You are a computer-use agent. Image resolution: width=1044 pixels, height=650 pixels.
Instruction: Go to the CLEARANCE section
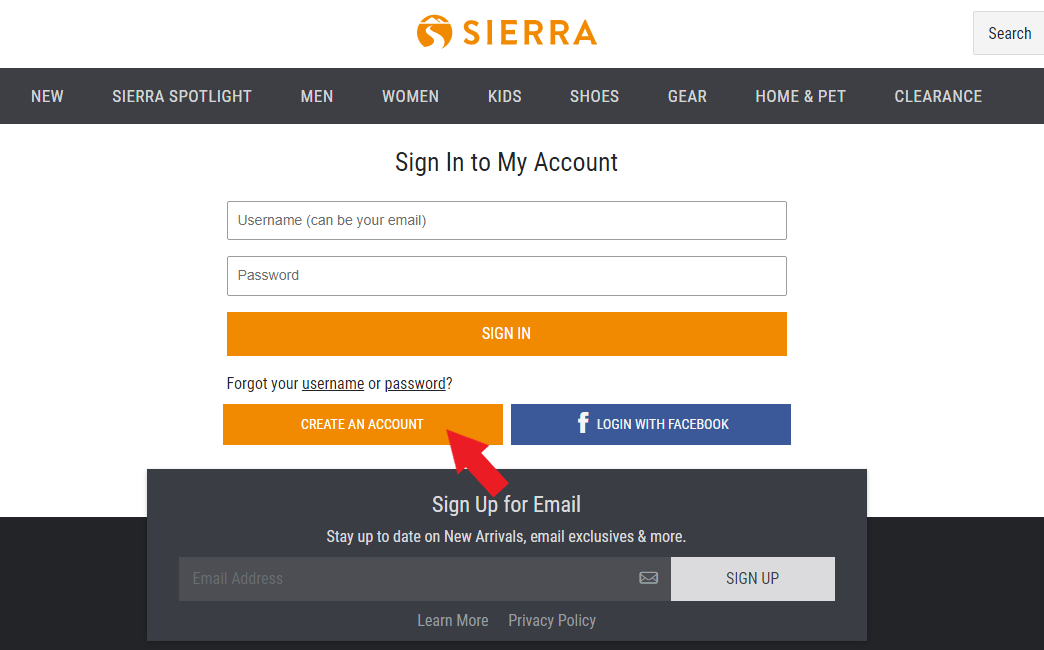pyautogui.click(x=938, y=96)
